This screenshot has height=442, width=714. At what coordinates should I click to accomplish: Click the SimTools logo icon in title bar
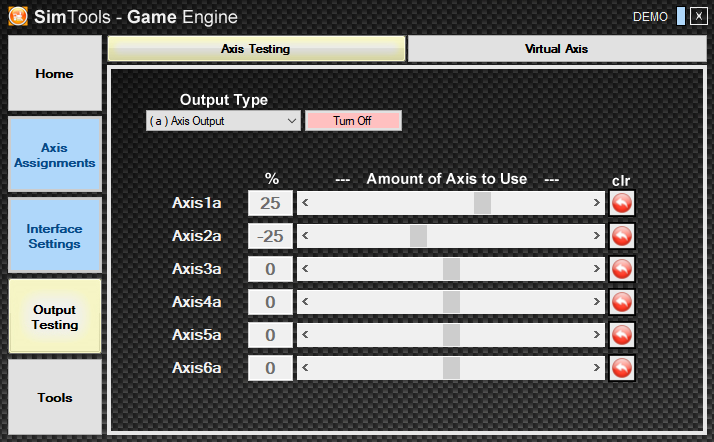coord(17,17)
